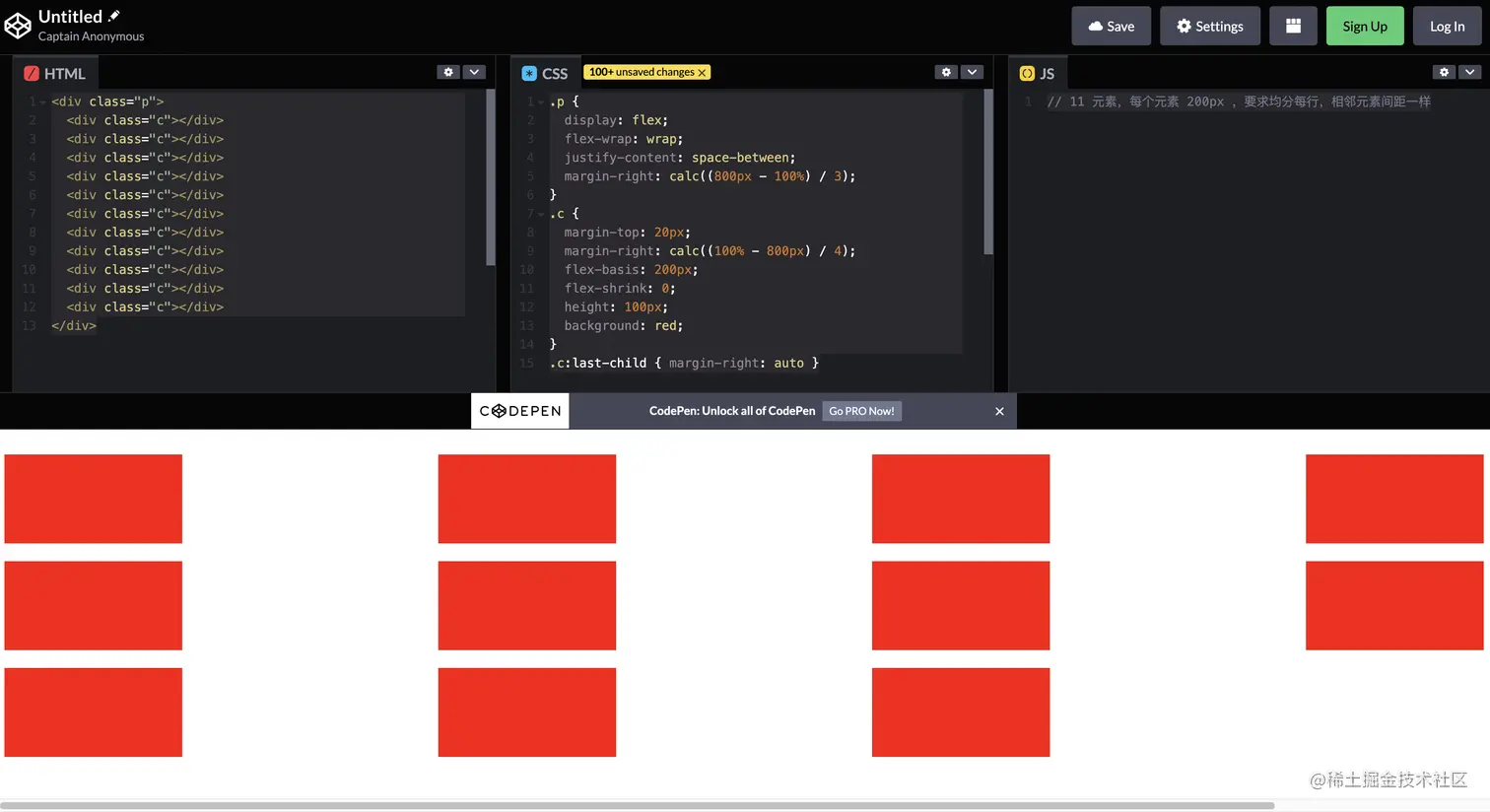Dismiss the unsaved changes badge
Viewport: 1490px width, 812px height.
coord(702,73)
